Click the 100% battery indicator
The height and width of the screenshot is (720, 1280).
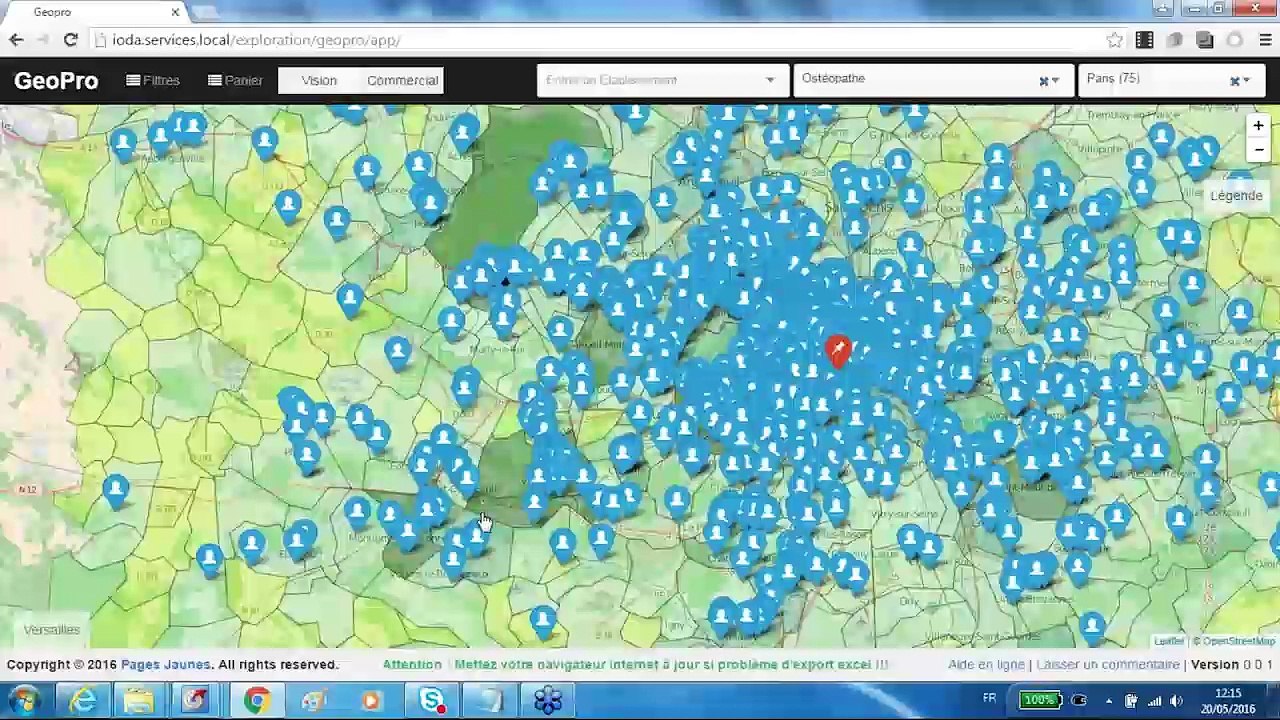click(x=1041, y=700)
